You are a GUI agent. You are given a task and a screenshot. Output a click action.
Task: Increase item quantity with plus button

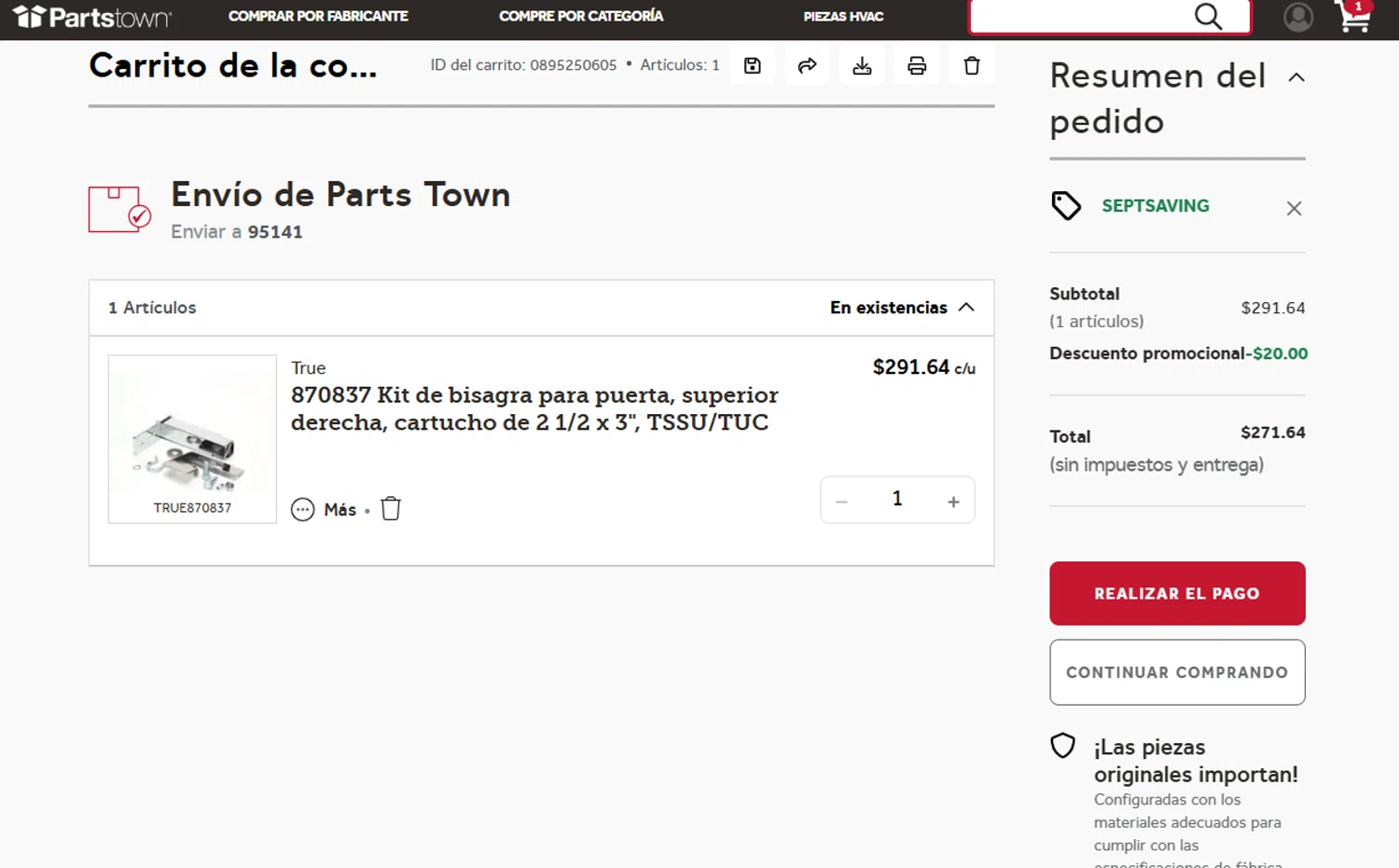953,502
